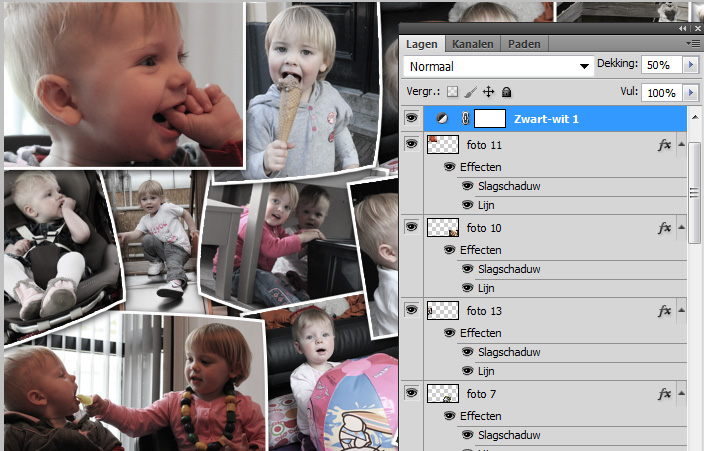
Task: Collapse effects of layer foto 7
Action: [681, 393]
